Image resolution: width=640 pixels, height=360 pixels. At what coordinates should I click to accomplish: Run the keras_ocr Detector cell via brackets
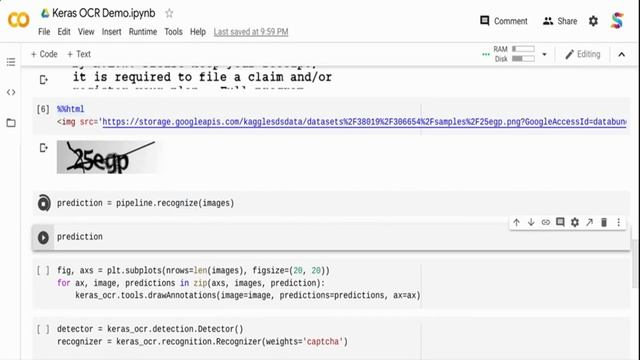coord(43,329)
